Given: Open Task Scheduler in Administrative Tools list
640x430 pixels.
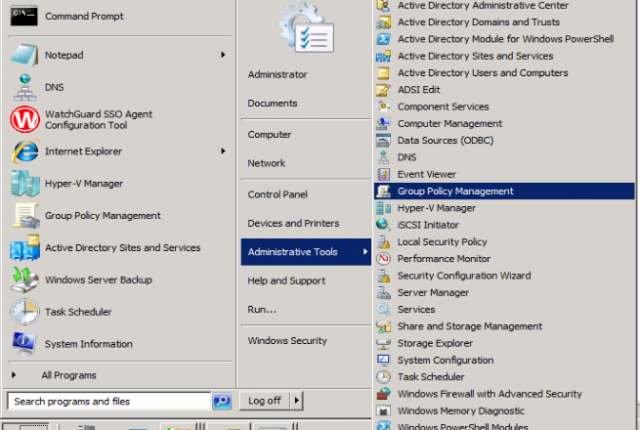Looking at the screenshot, I should pyautogui.click(x=431, y=377).
